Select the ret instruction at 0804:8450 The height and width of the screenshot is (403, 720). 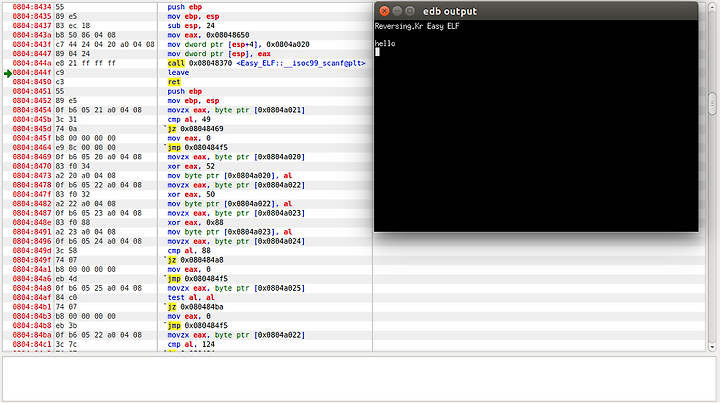coord(174,82)
